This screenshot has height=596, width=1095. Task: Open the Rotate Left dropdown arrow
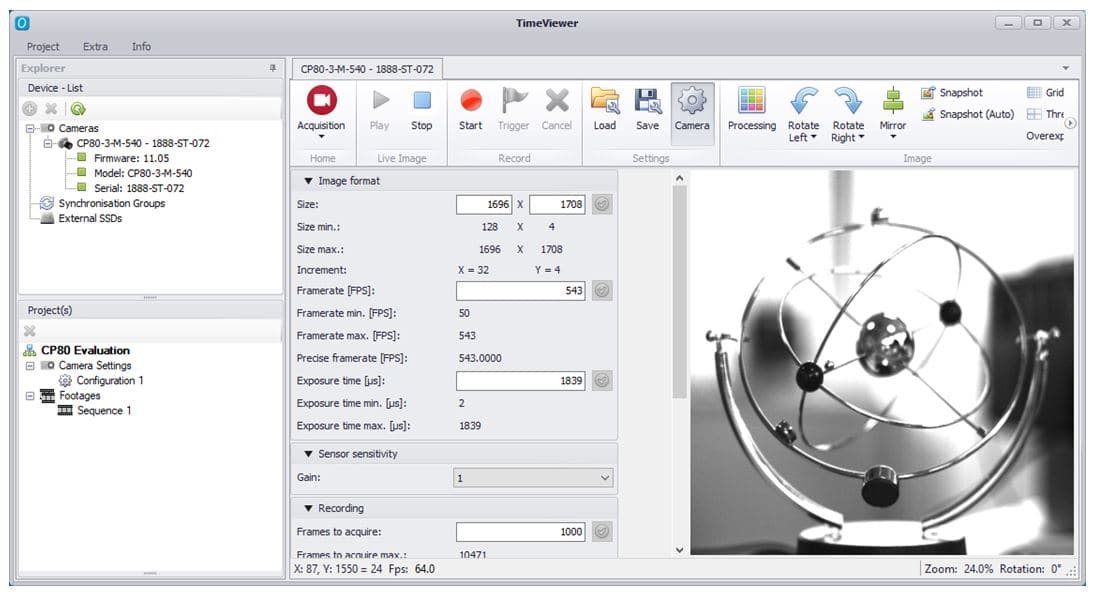814,138
